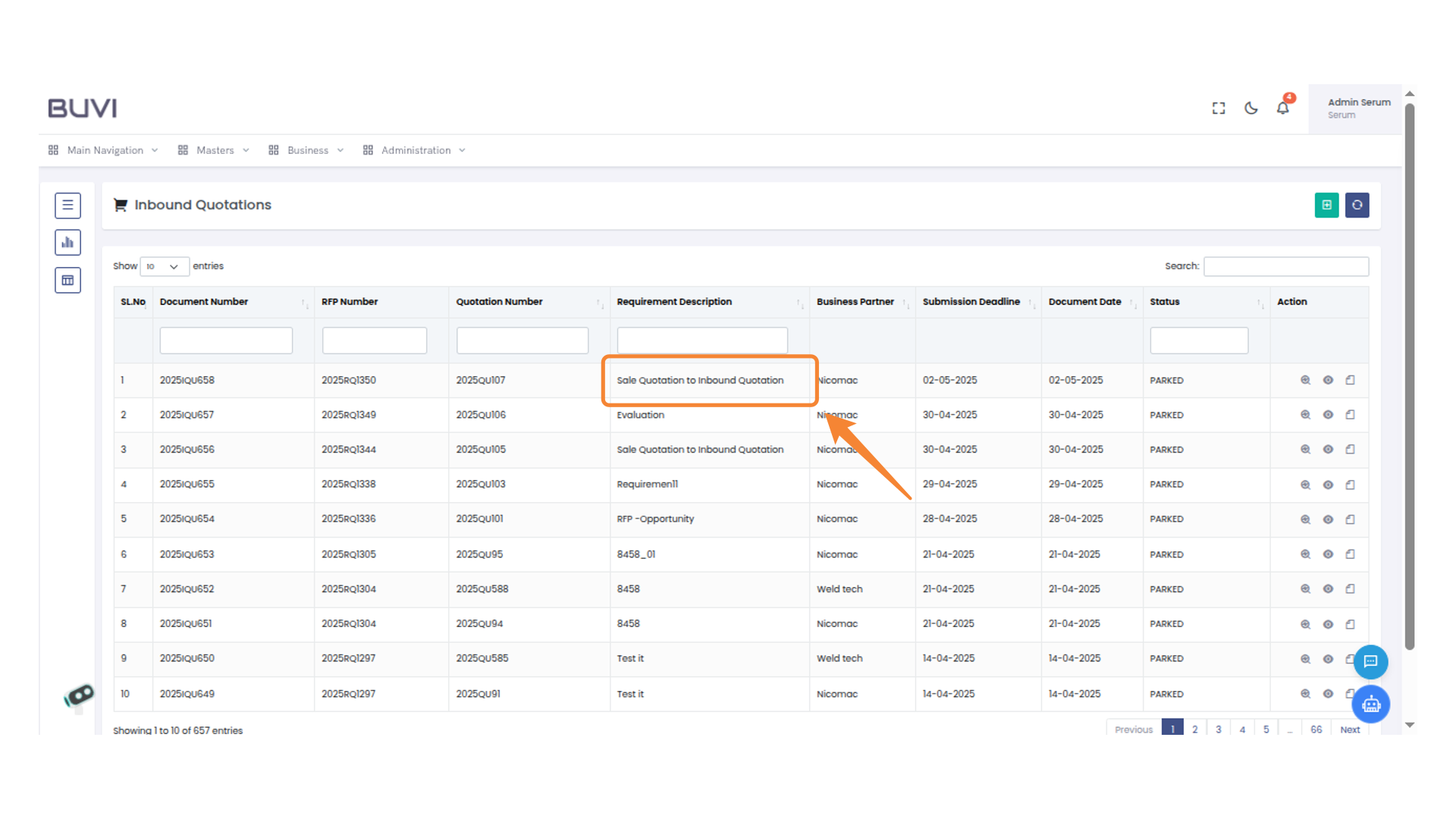1456x819 pixels.
Task: Go to page 2 of results
Action: pyautogui.click(x=1194, y=729)
